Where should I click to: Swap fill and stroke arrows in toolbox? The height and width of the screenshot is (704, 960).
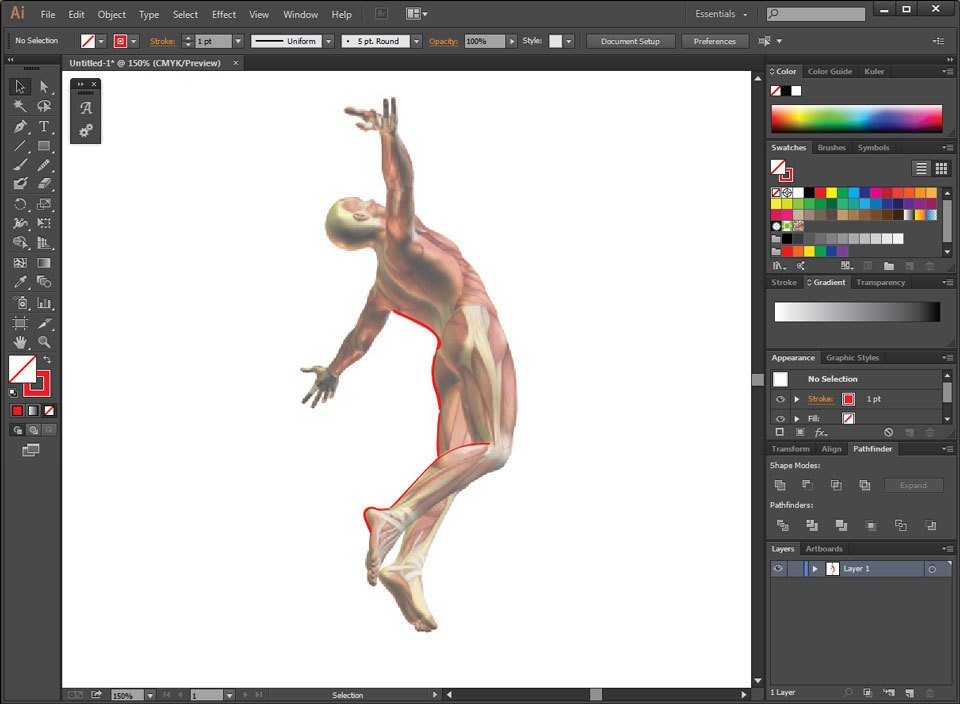point(47,359)
